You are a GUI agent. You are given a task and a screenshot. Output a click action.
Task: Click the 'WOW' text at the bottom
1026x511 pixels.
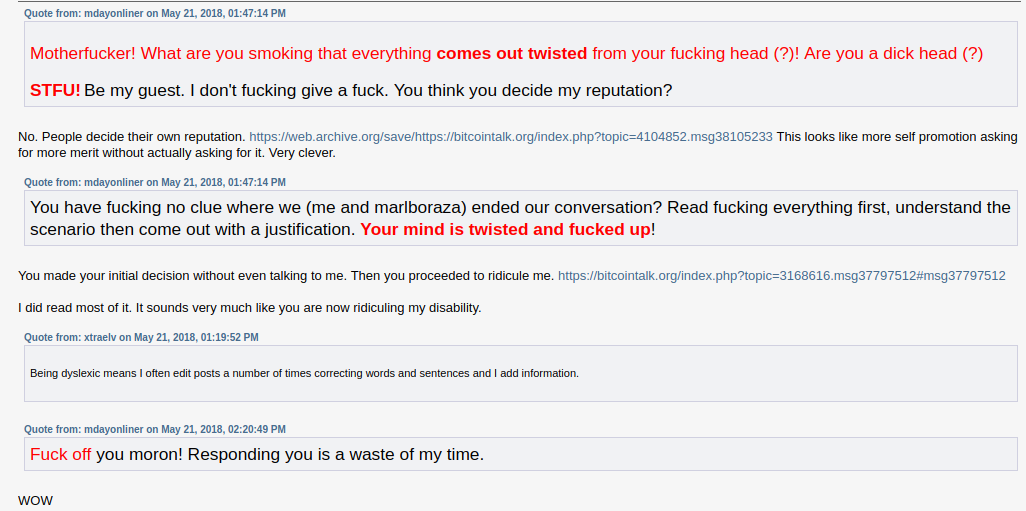(x=35, y=501)
